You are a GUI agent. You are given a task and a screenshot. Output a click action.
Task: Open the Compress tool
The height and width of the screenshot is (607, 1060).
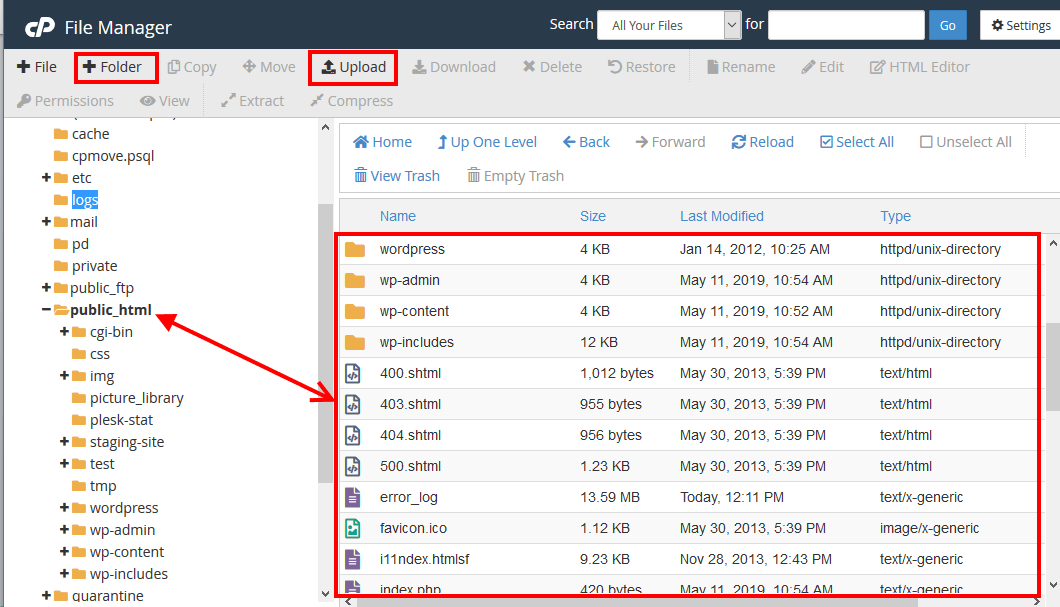(x=352, y=100)
